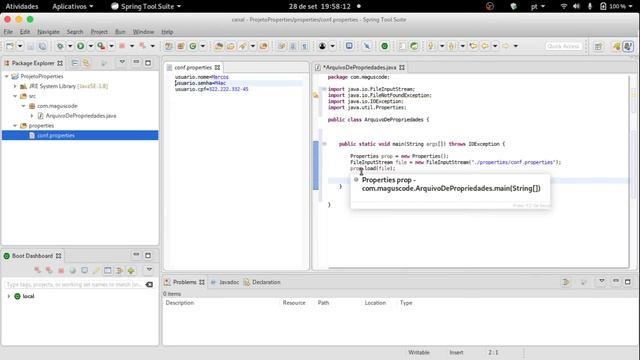Expand the JRE System Library node
The height and width of the screenshot is (360, 640).
point(15,86)
